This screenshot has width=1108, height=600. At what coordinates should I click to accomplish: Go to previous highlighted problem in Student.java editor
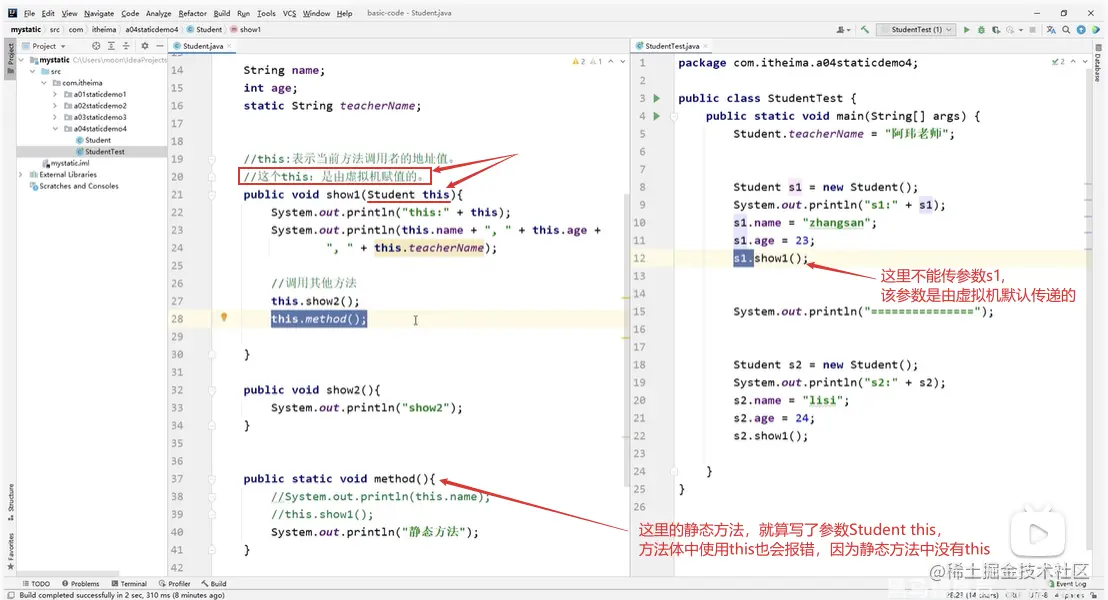tap(611, 62)
